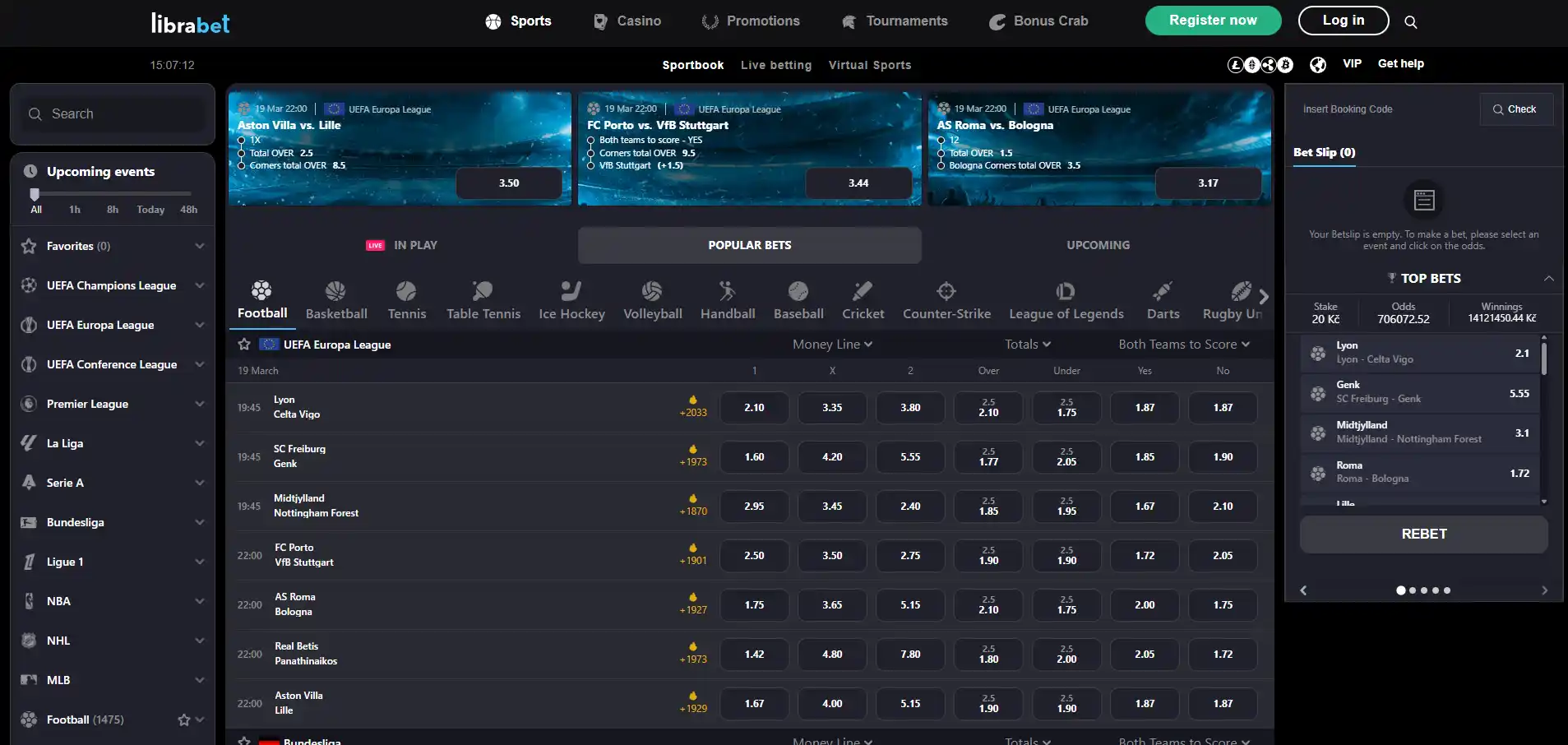Click the Register now button
Image resolution: width=1568 pixels, height=745 pixels.
(x=1213, y=21)
